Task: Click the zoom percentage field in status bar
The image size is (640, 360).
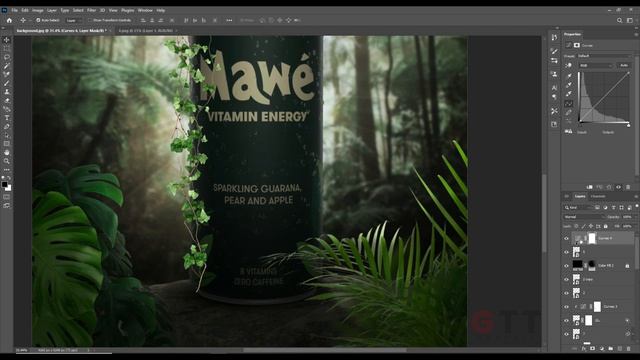Action: pos(22,350)
